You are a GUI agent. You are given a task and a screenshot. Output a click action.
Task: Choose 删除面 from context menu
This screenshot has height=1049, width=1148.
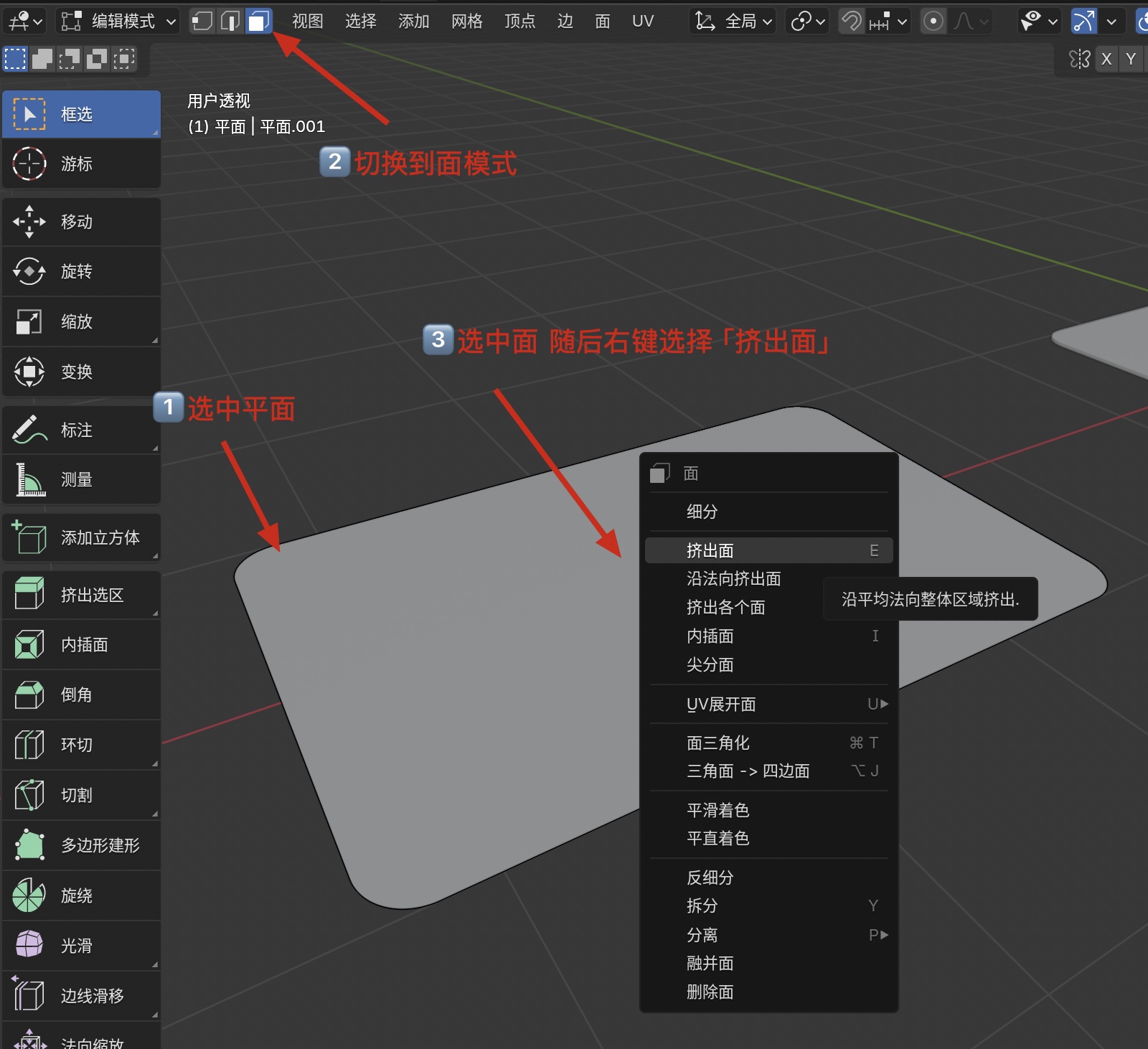710,992
